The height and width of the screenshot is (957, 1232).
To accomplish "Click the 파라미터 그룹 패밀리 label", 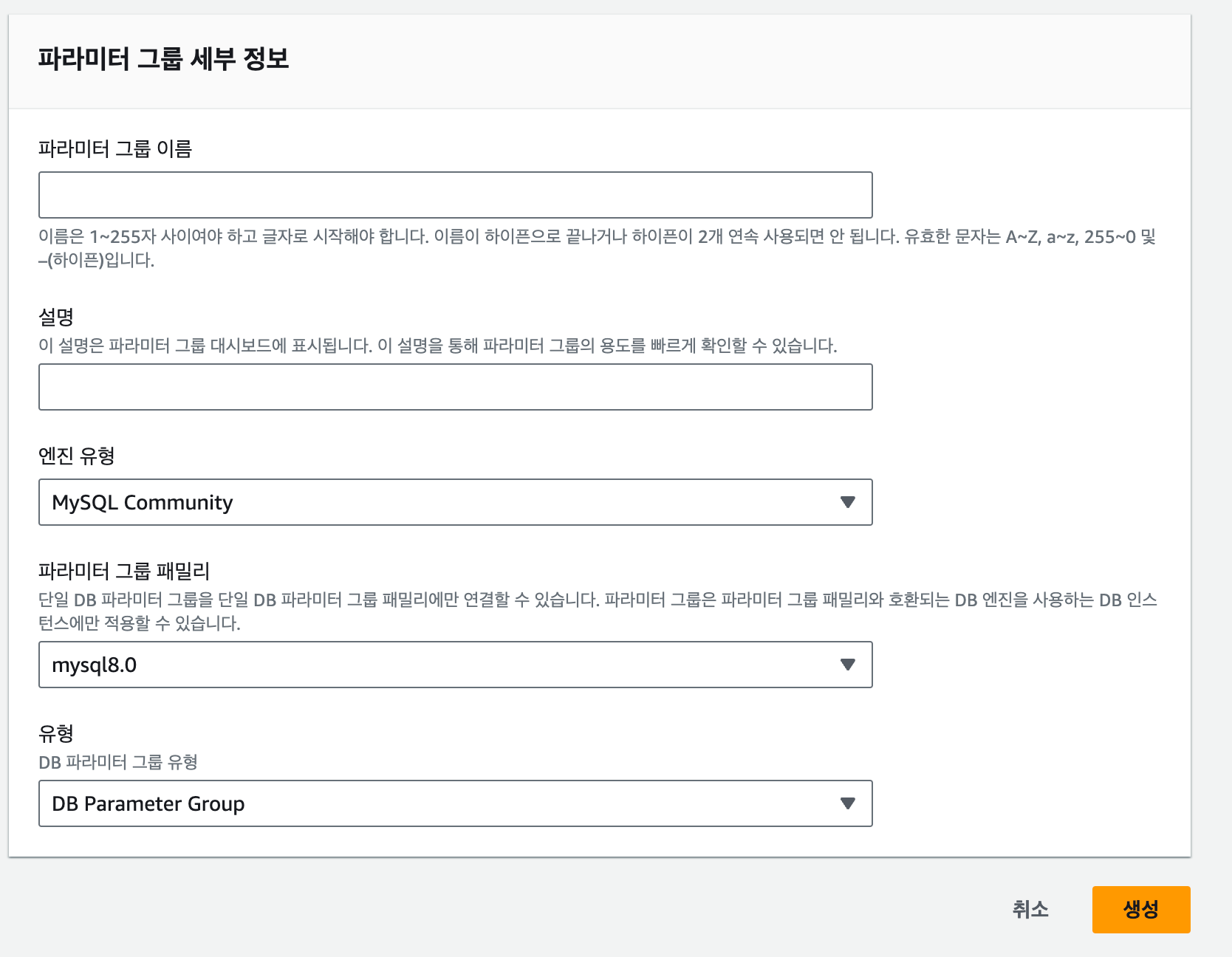I will point(124,571).
